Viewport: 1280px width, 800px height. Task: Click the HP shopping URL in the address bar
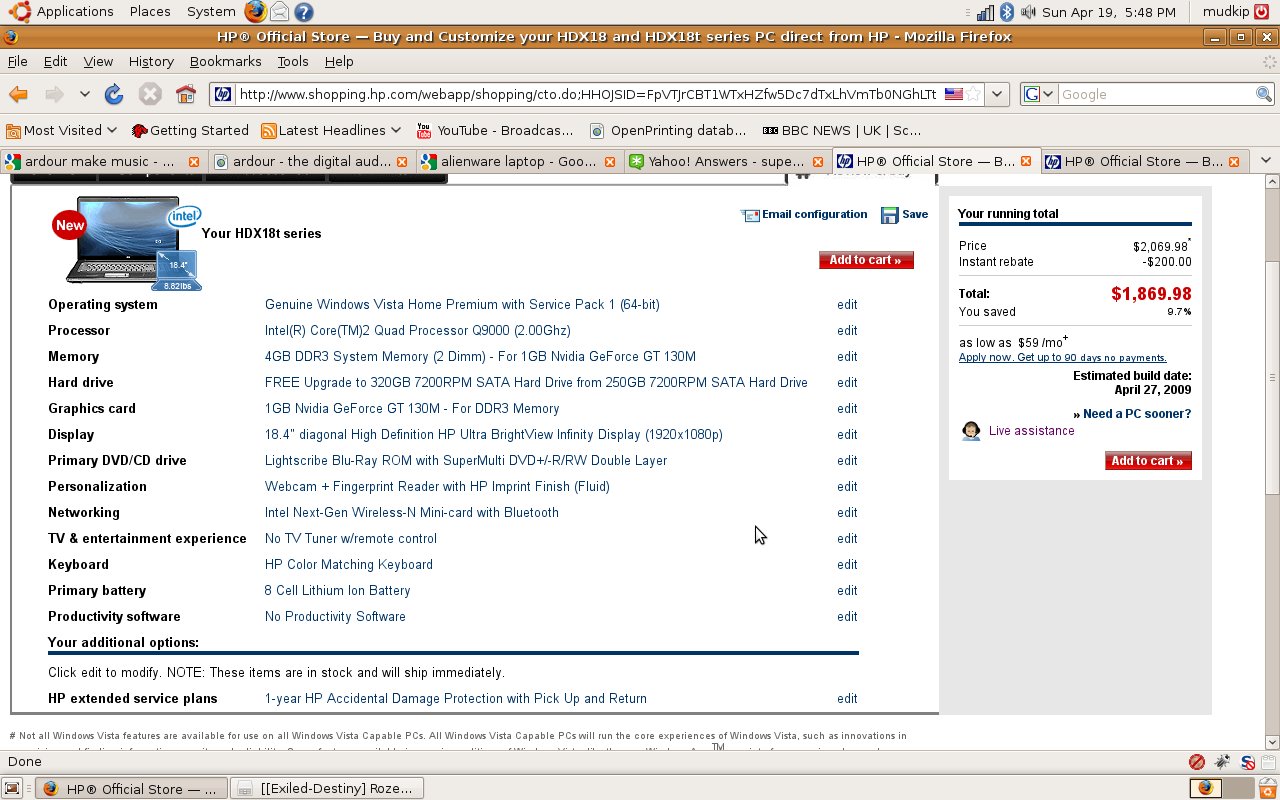point(588,94)
